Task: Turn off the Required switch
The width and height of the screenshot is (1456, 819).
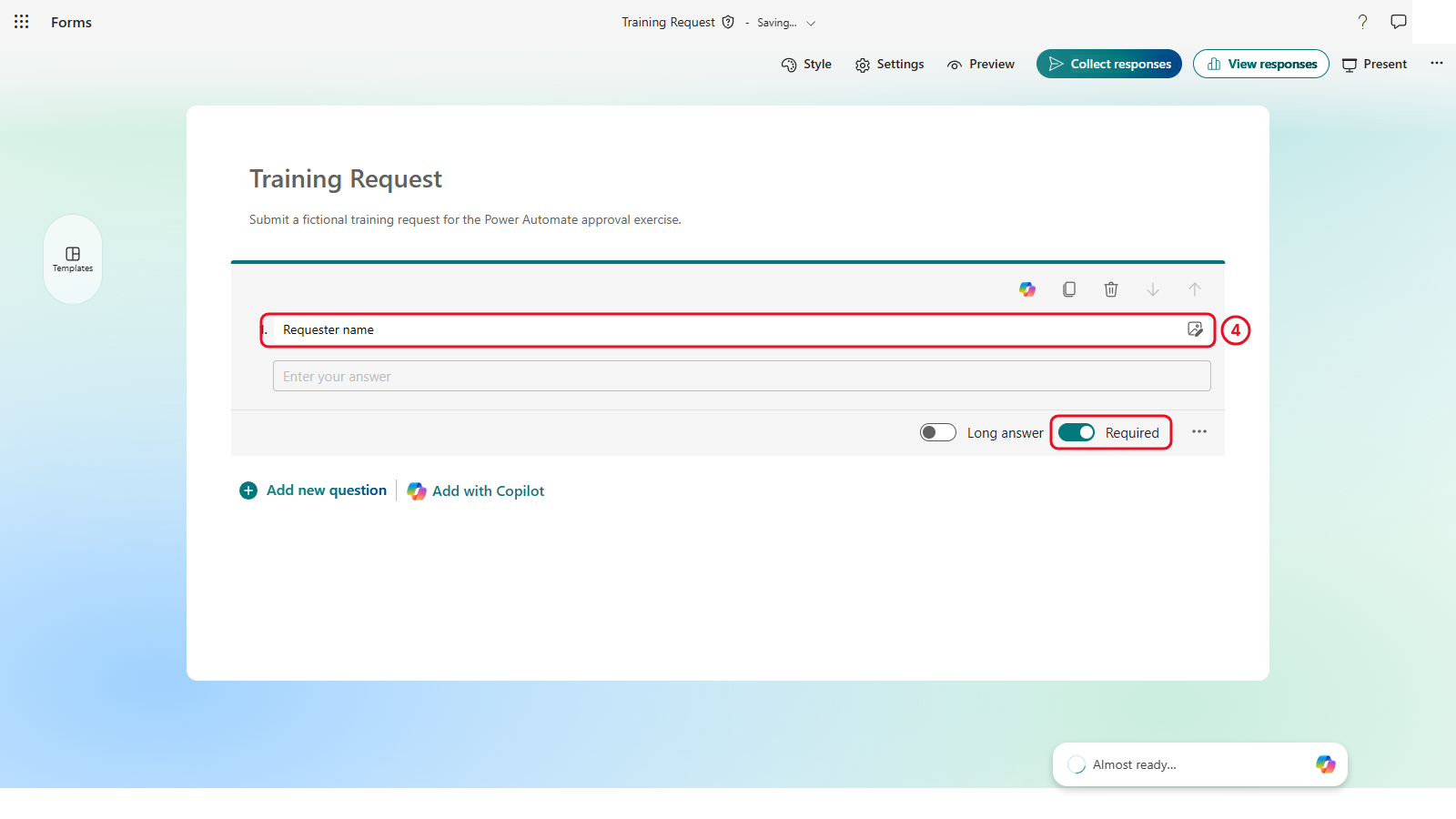Action: pyautogui.click(x=1077, y=432)
